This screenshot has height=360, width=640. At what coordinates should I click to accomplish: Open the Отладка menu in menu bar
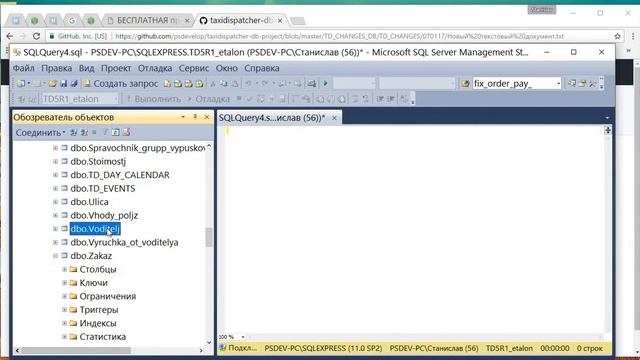point(155,68)
